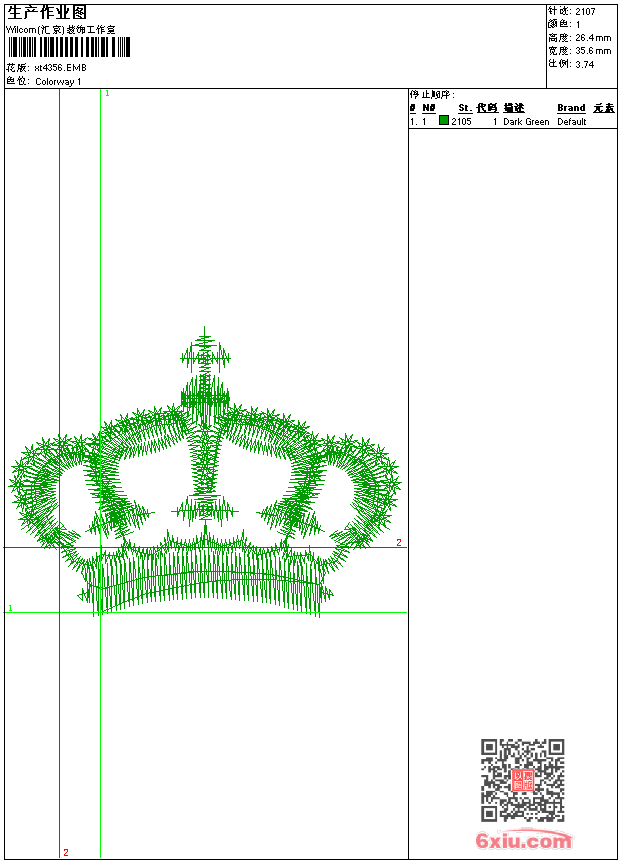Viewport: 620px width, 860px height.
Task: Click the 代码 column header
Action: 487,108
